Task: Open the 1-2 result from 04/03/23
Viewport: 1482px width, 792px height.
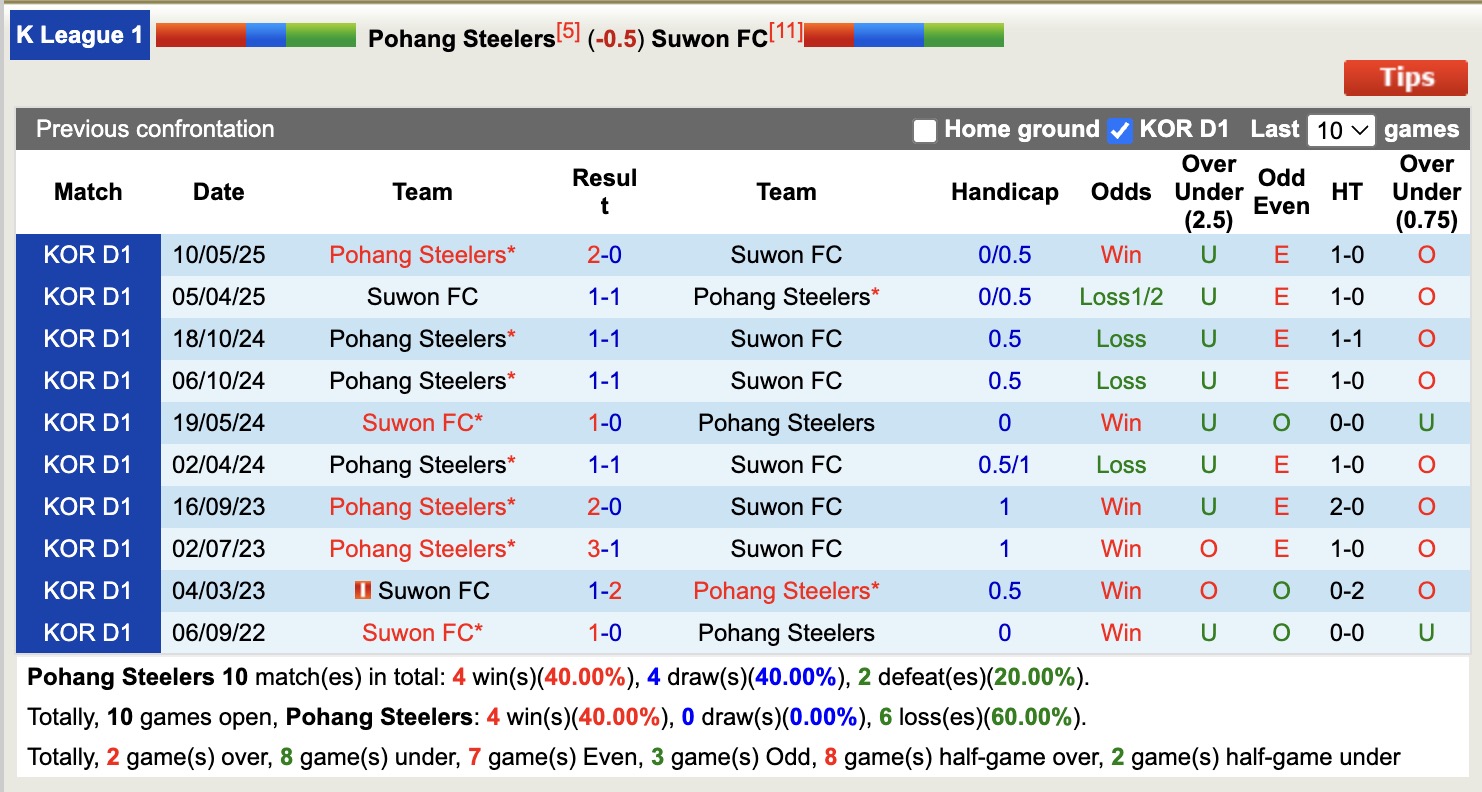Action: point(604,591)
